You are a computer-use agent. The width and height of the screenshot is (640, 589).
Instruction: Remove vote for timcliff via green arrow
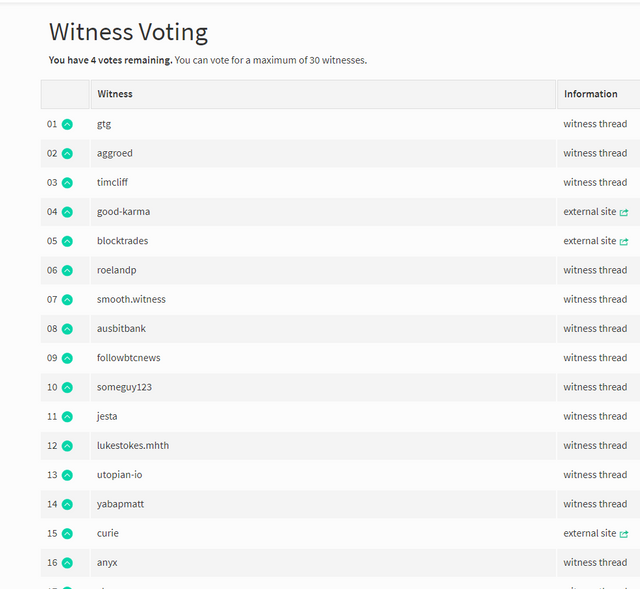67,183
